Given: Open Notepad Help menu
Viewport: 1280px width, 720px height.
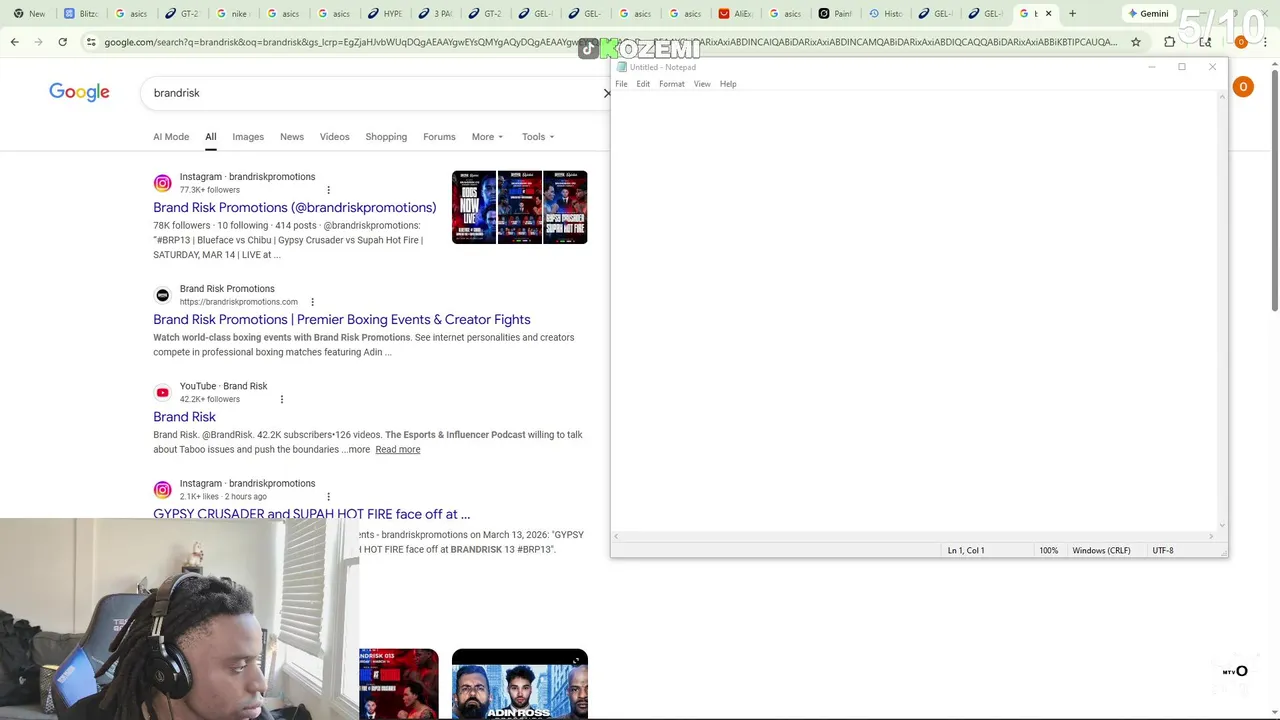Looking at the screenshot, I should tap(728, 84).
